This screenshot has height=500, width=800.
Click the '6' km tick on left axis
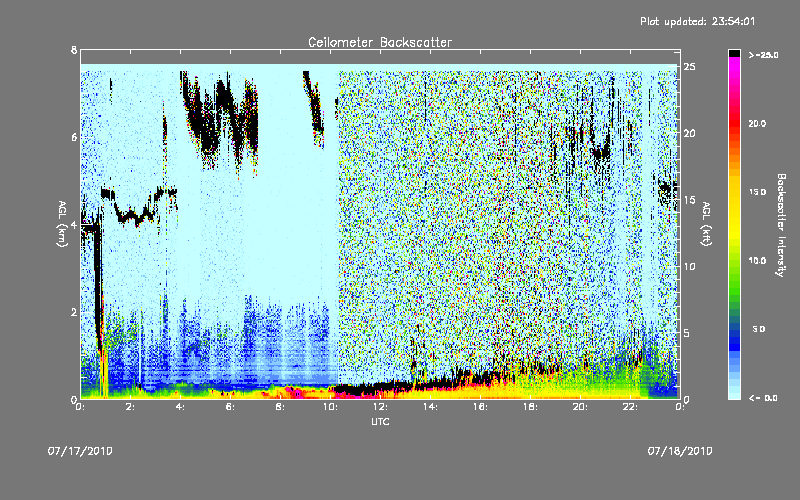click(x=74, y=137)
